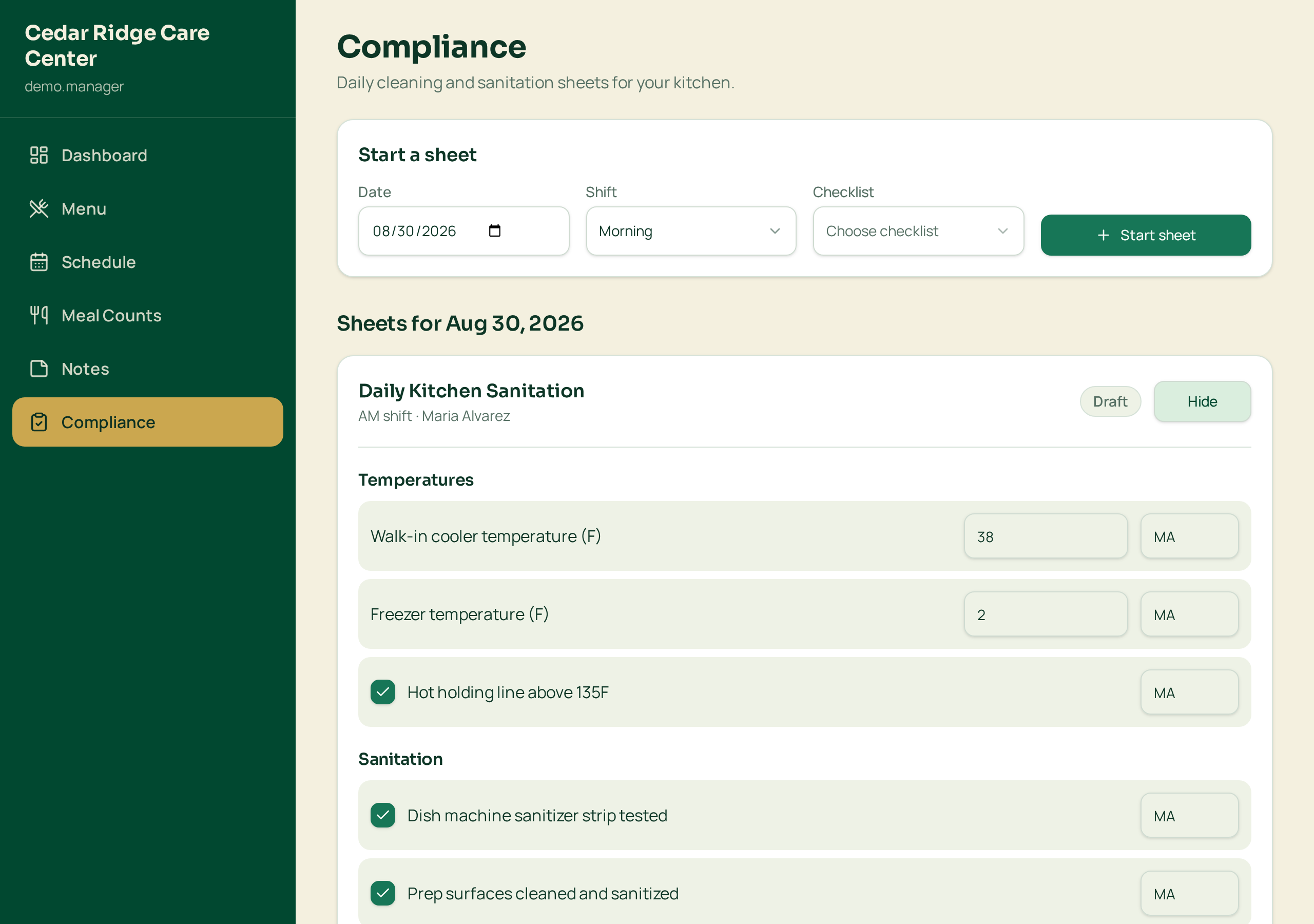The height and width of the screenshot is (924, 1314).
Task: Click the Sanitation section heading
Action: (400, 759)
